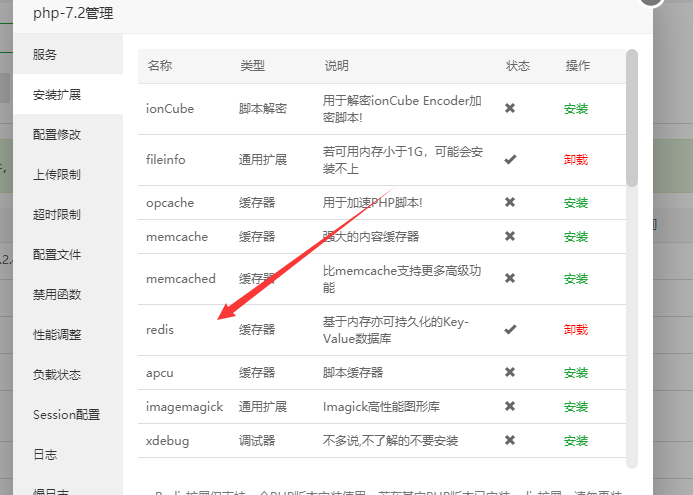The height and width of the screenshot is (495, 693).
Task: Click Imagick高性能图形库 description text
Action: [x=381, y=407]
